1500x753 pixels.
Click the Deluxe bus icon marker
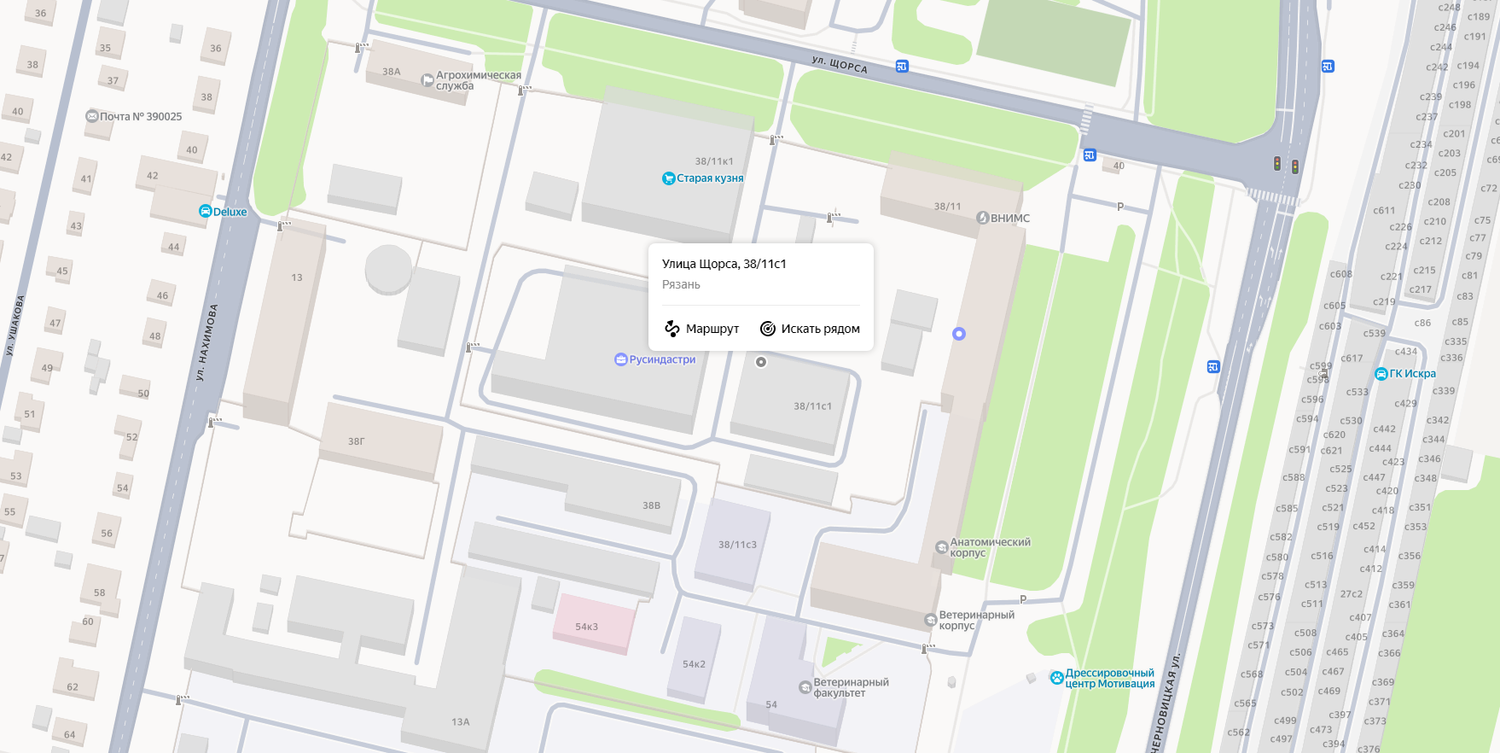[205, 211]
